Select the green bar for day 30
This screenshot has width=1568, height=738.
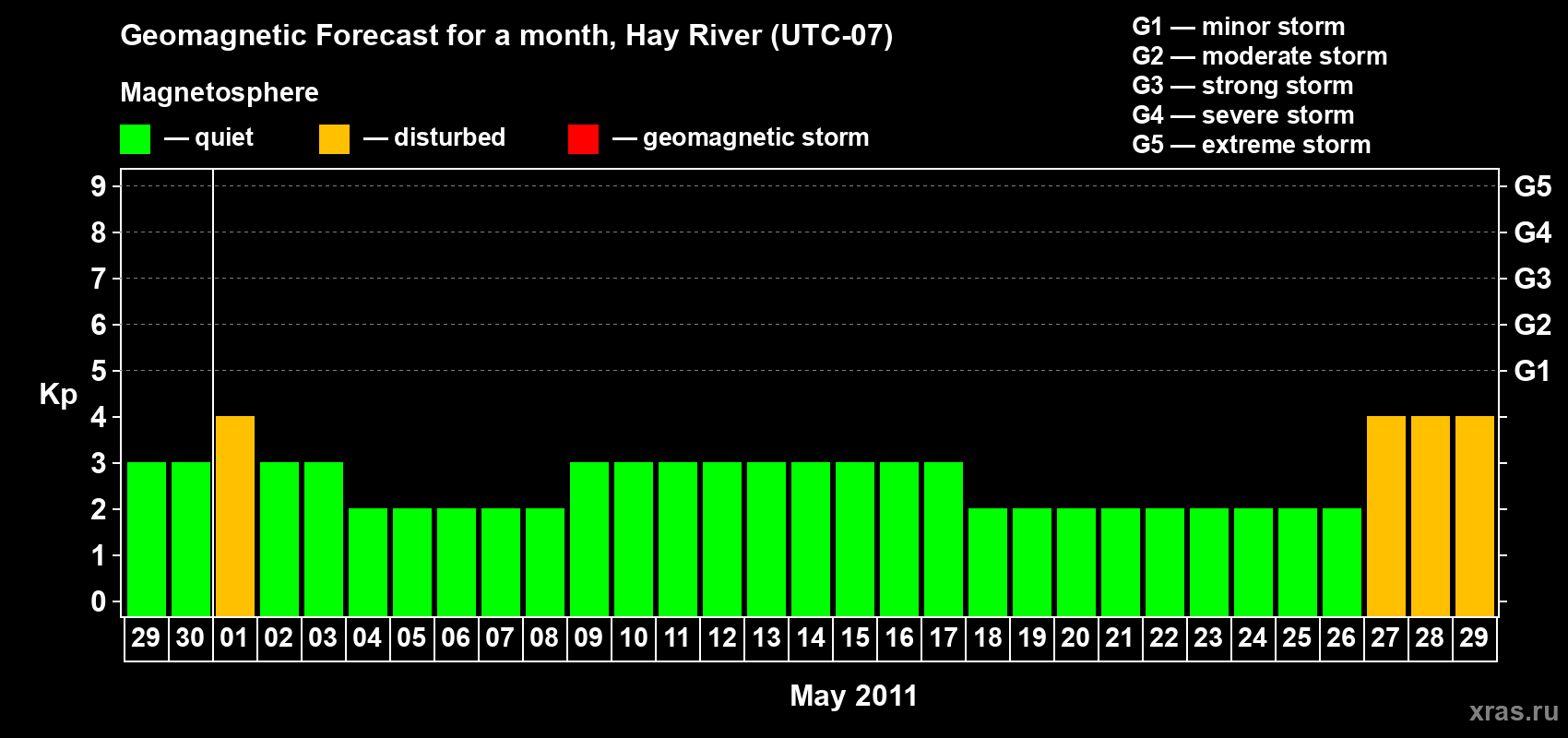point(191,539)
